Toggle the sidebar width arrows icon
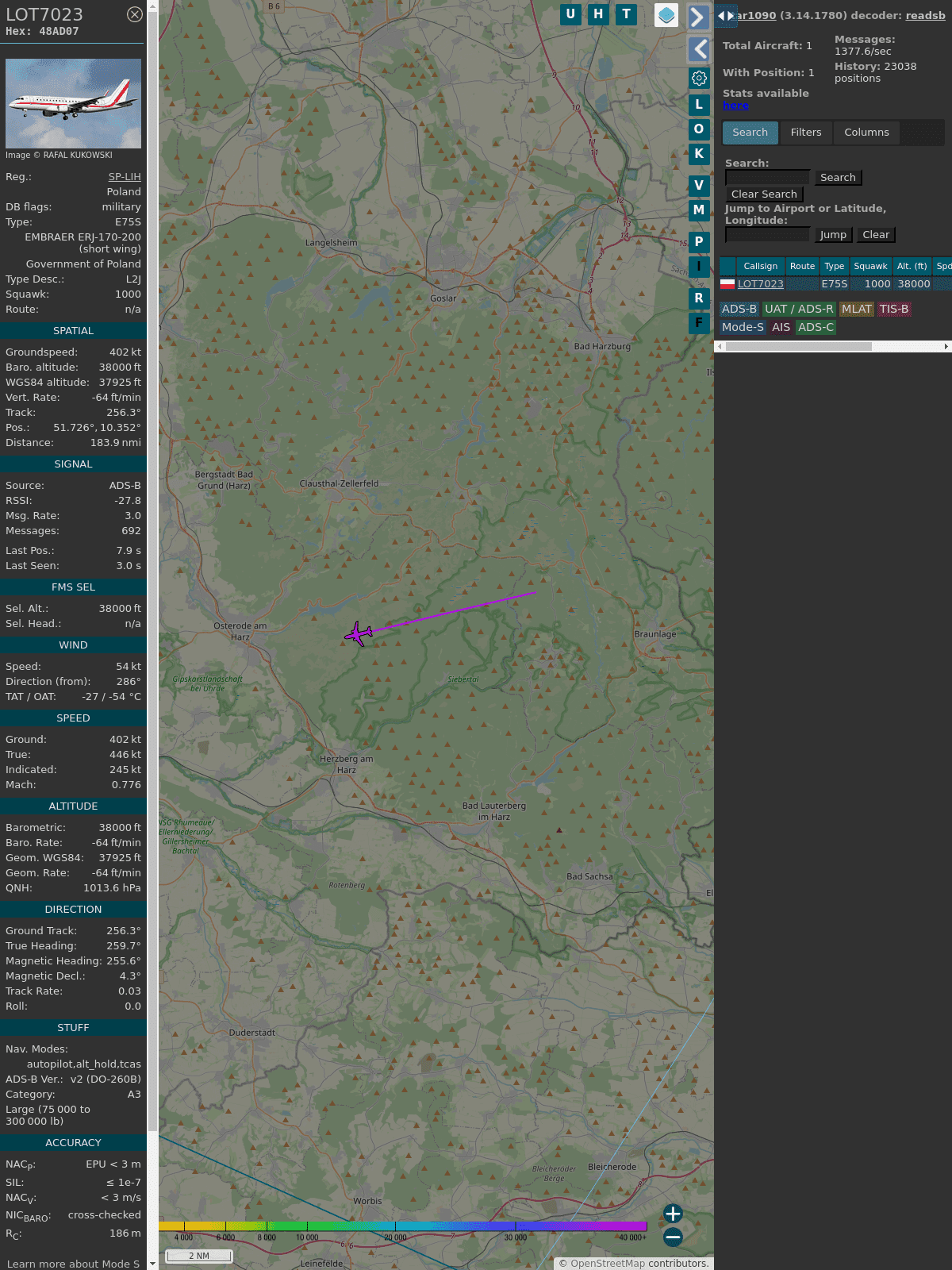Image resolution: width=952 pixels, height=1270 pixels. coord(725,16)
